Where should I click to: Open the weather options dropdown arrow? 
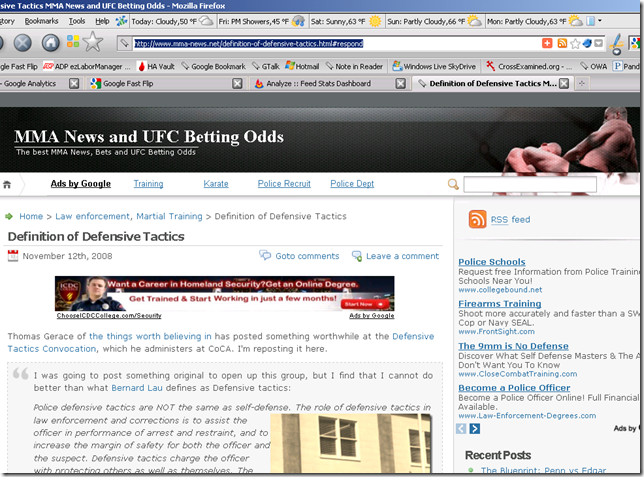pyautogui.click(x=600, y=21)
